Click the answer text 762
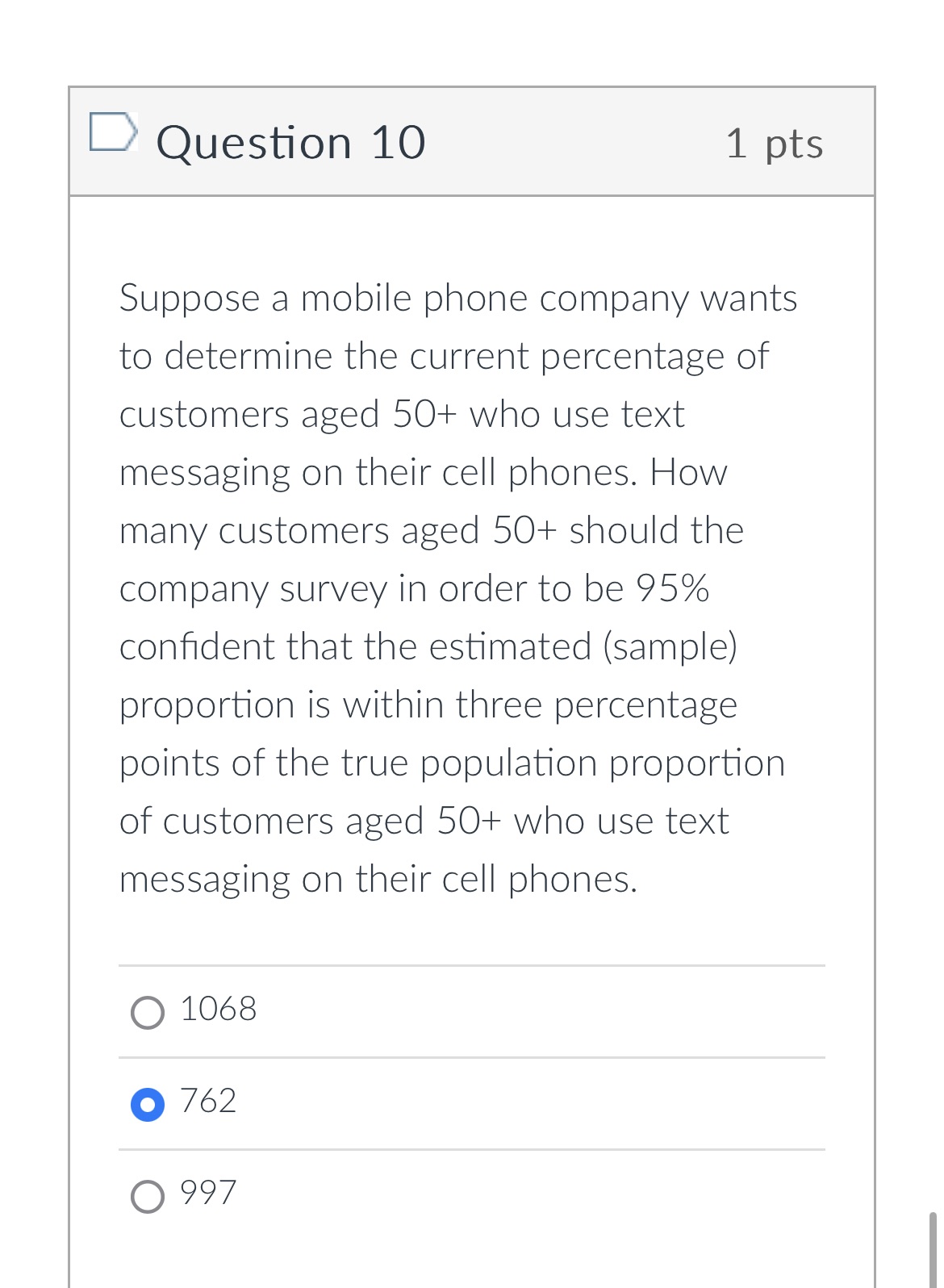This screenshot has height=1288, width=944. [x=207, y=1101]
